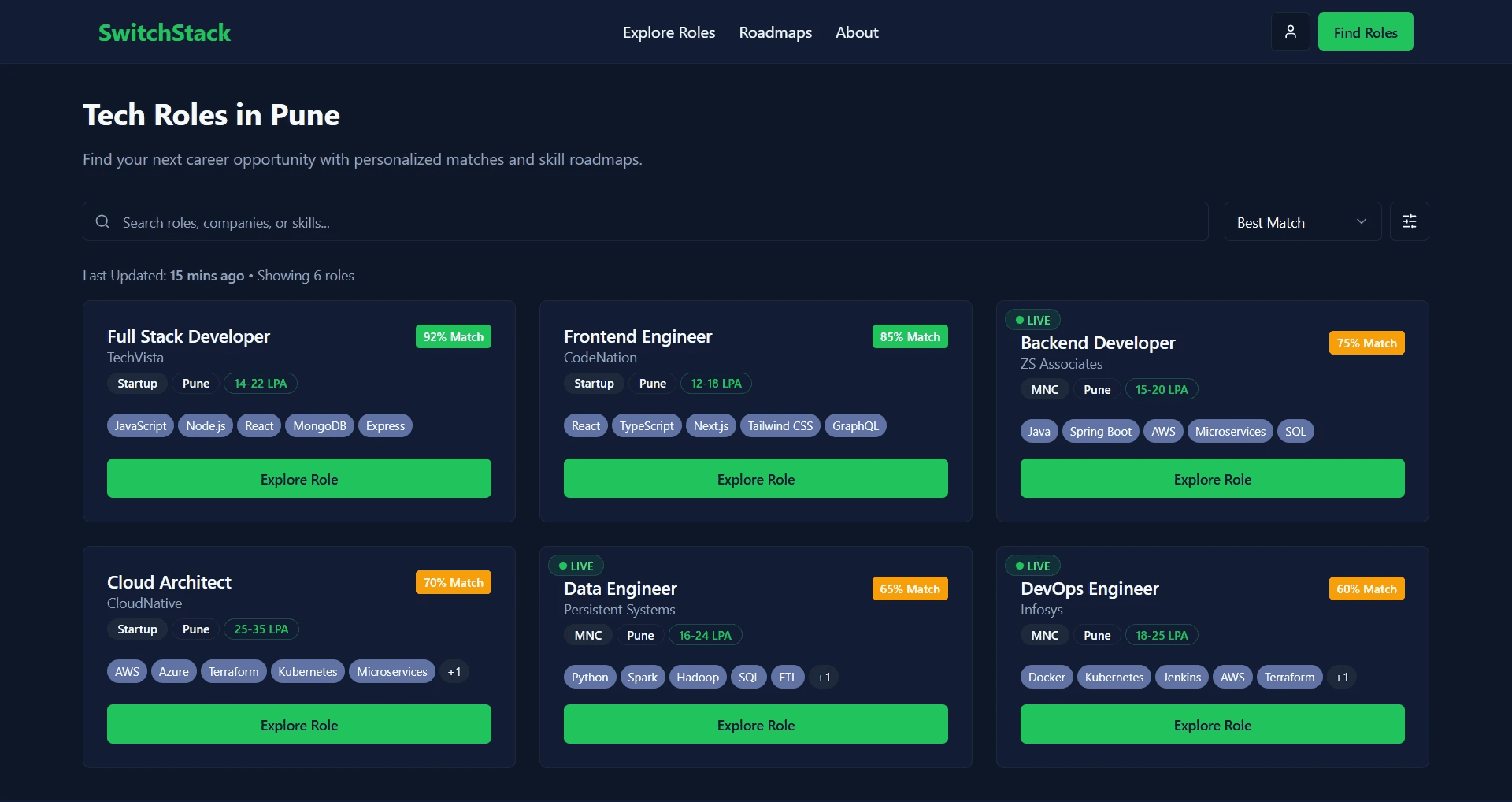The width and height of the screenshot is (1512, 802).
Task: Click the LIVE badge on Backend Developer card
Action: point(1032,320)
